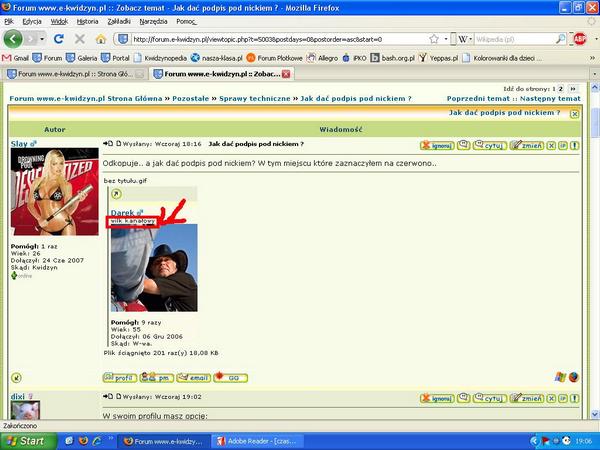
Task: Click the Adblock Plus ABP icon
Action: 578,39
